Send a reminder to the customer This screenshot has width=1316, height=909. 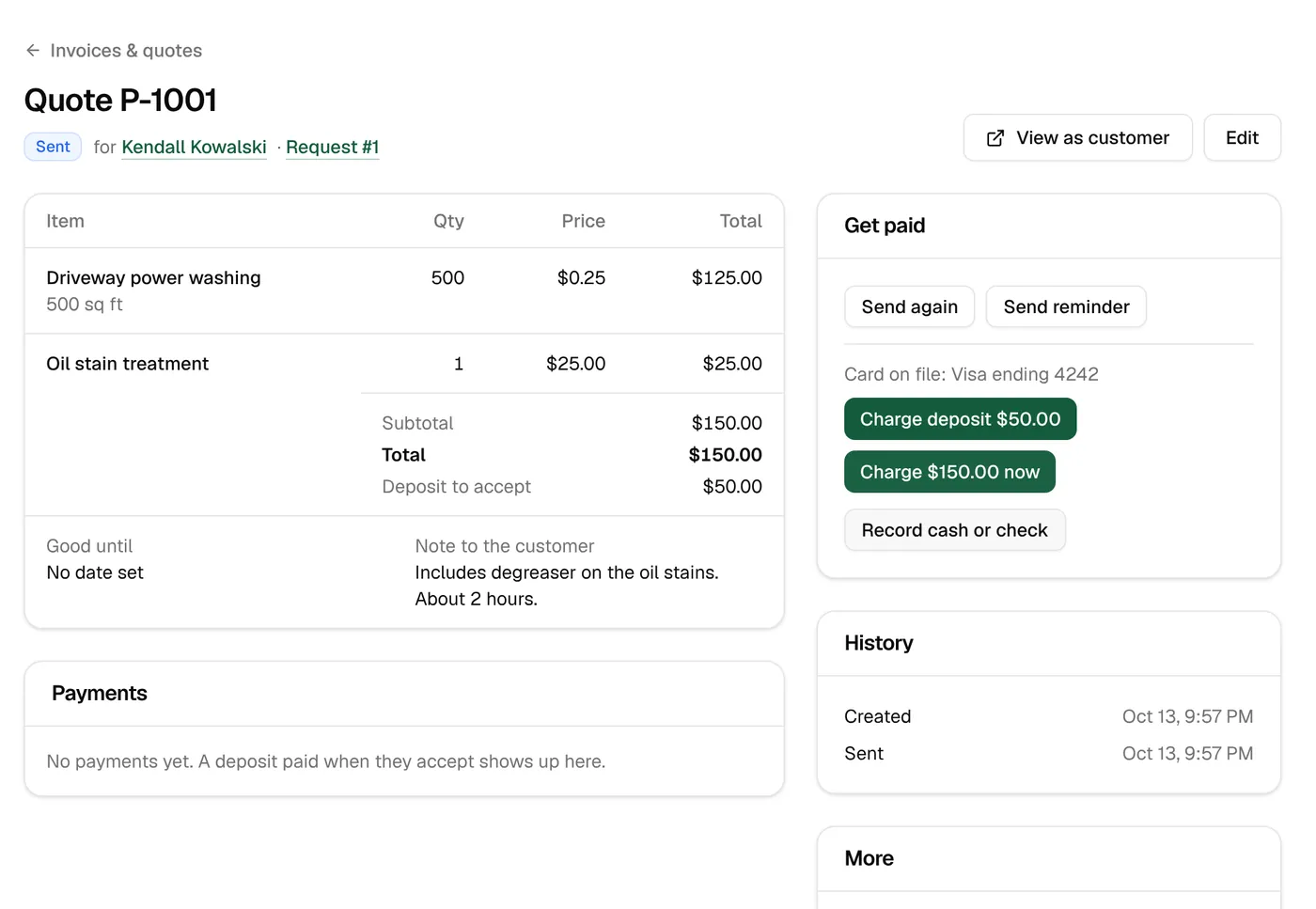tap(1066, 306)
